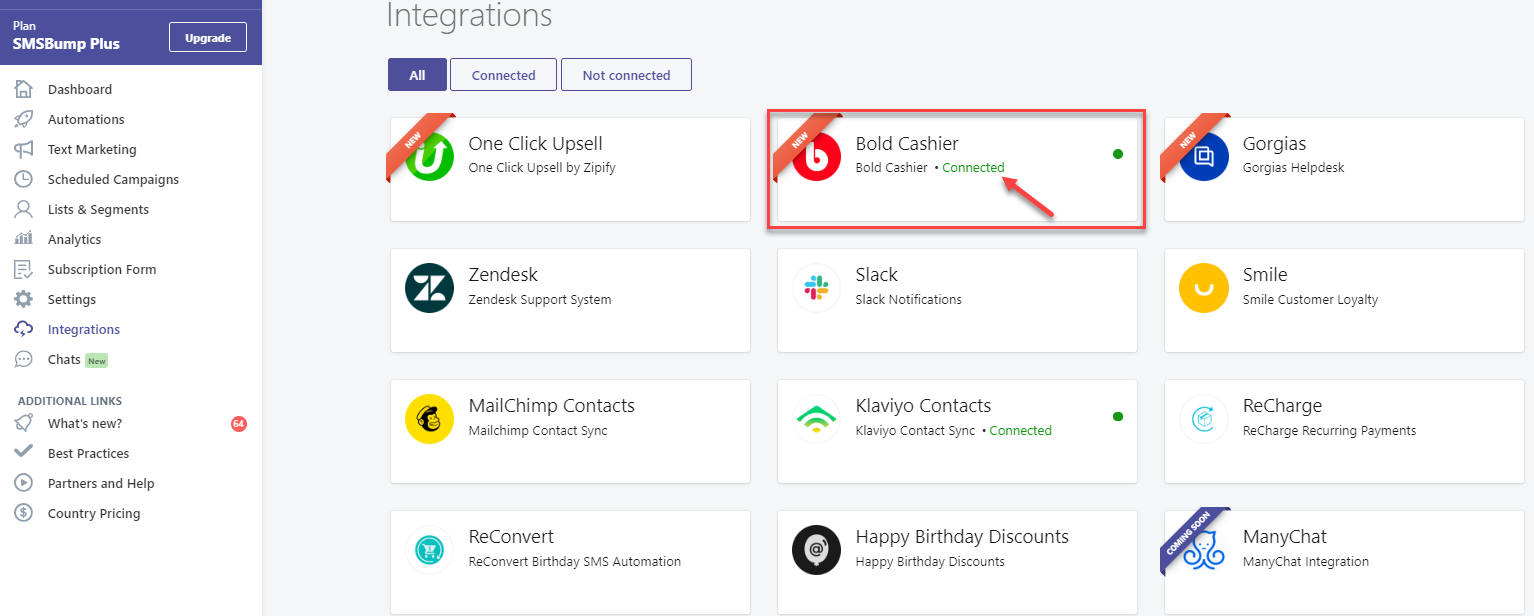The width and height of the screenshot is (1534, 616).
Task: Click the Klaviyo green signal logo
Action: point(817,419)
